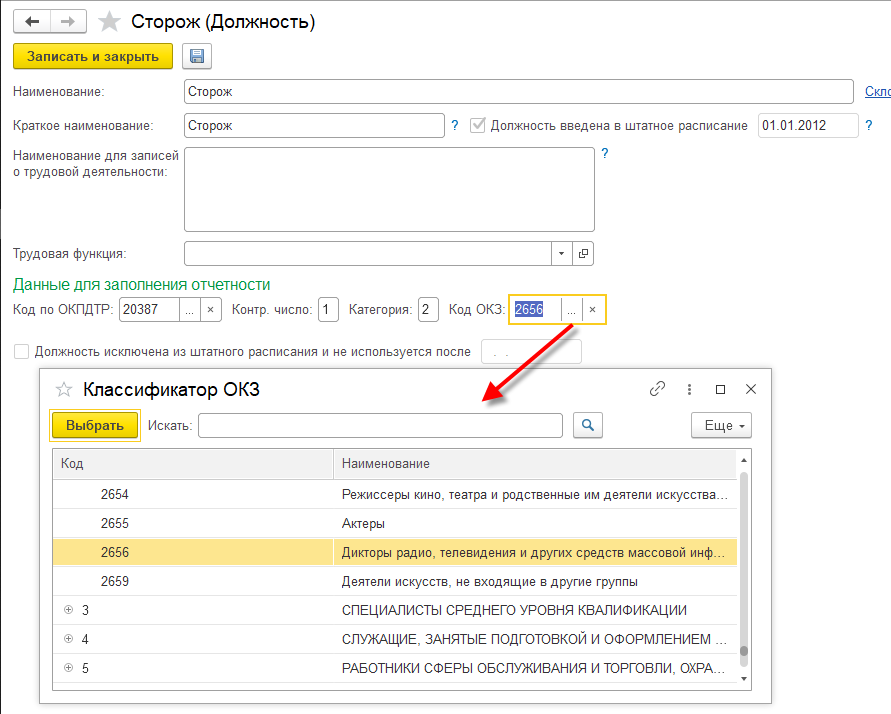Toggle Должность введена в штатное расписание checkbox
Viewport: 891px width, 714px height.
[477, 125]
